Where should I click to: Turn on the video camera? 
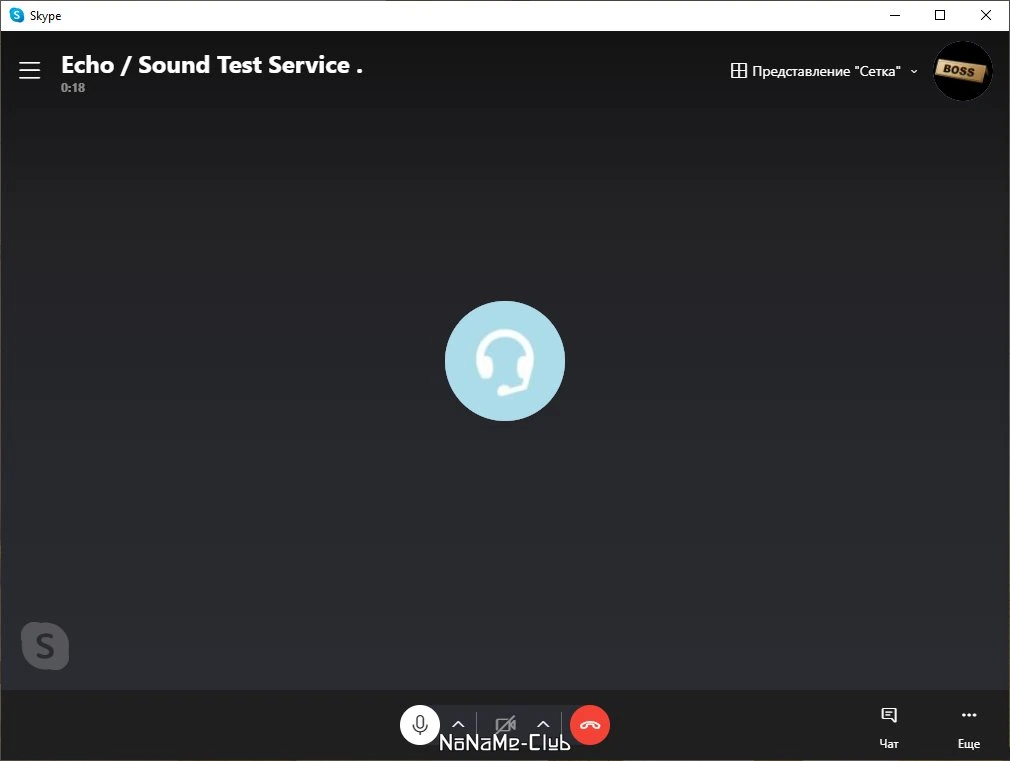click(x=506, y=724)
